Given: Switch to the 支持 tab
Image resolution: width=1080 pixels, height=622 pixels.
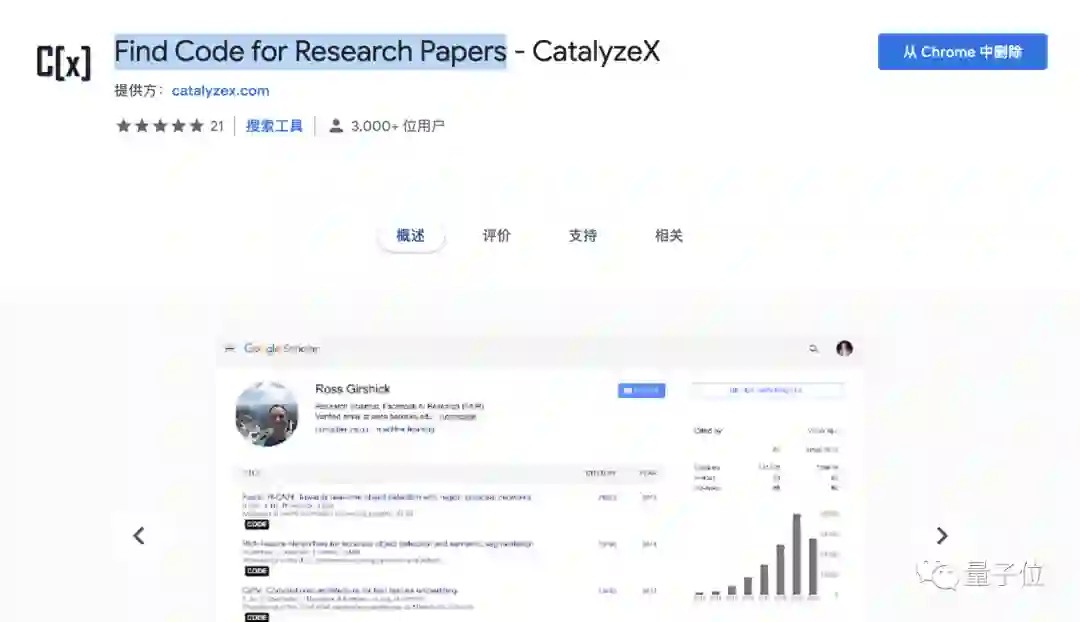Looking at the screenshot, I should point(583,236).
